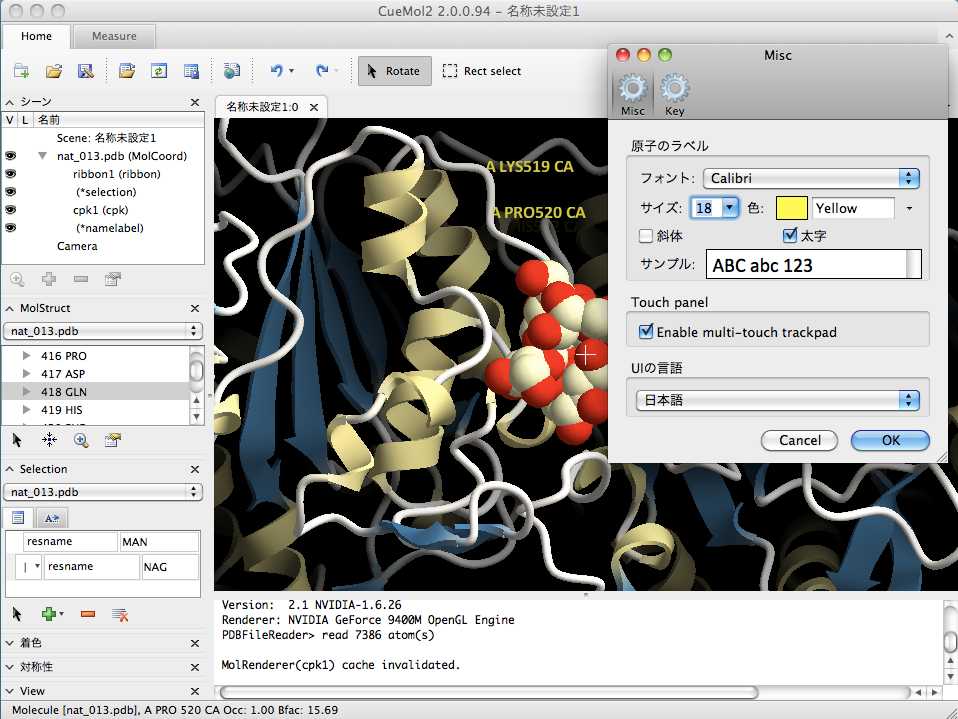Image resolution: width=958 pixels, height=719 pixels.
Task: Select the Rect select tool
Action: (482, 71)
